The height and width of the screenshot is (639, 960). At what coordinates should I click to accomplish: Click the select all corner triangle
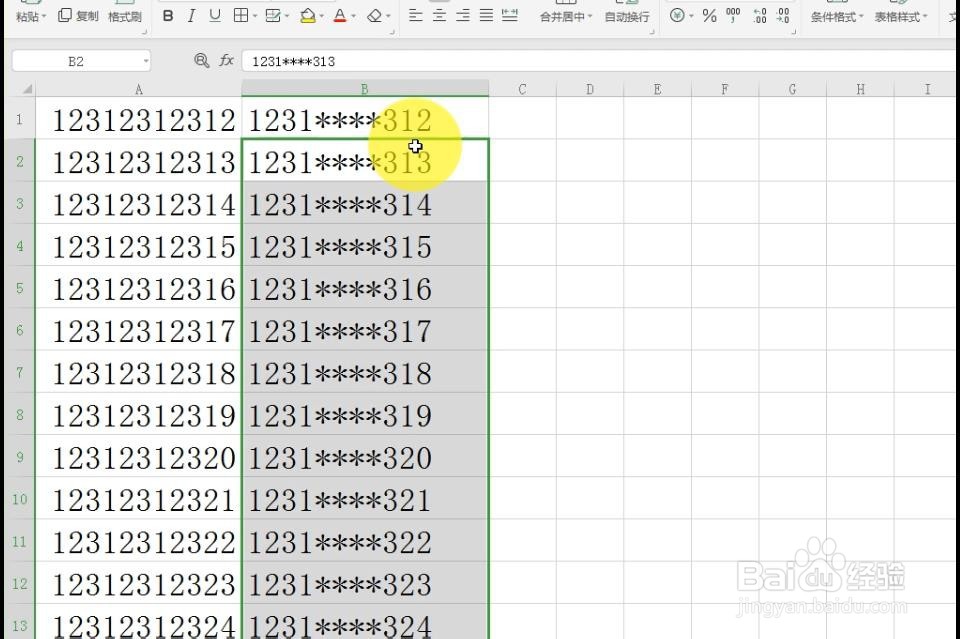(26, 89)
